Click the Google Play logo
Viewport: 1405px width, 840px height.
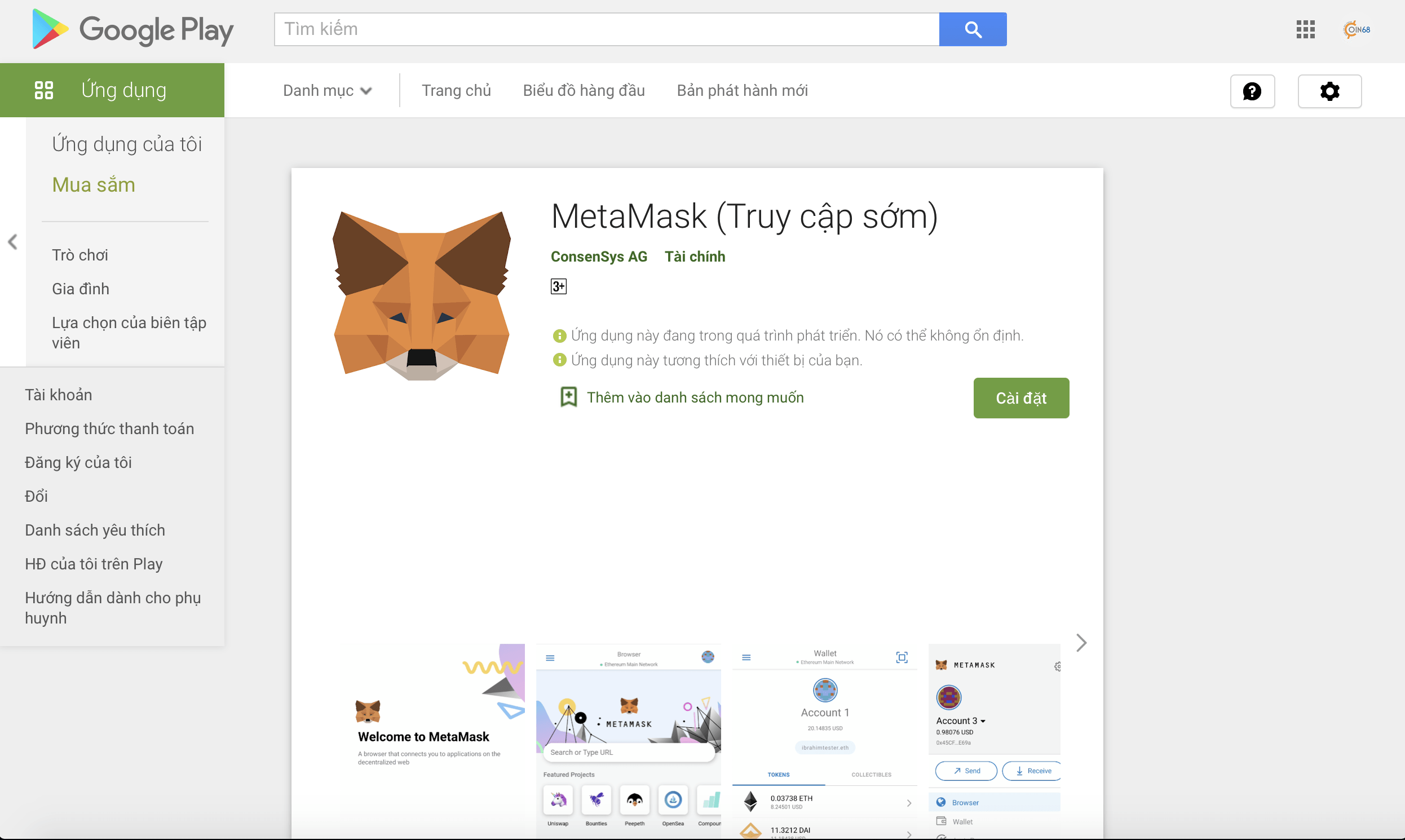pos(131,29)
